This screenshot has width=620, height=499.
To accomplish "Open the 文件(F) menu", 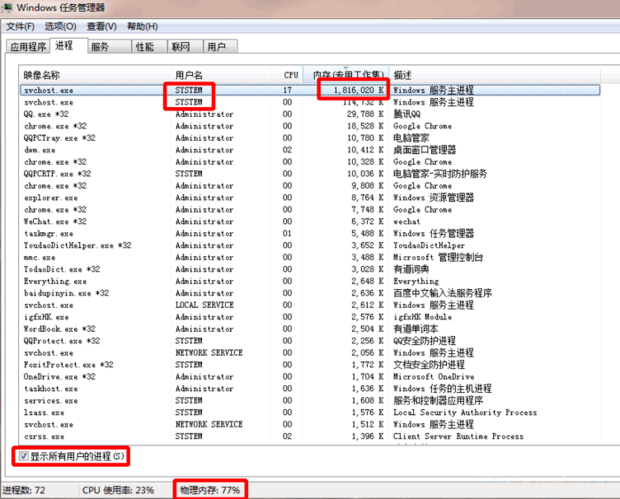I will (x=22, y=26).
